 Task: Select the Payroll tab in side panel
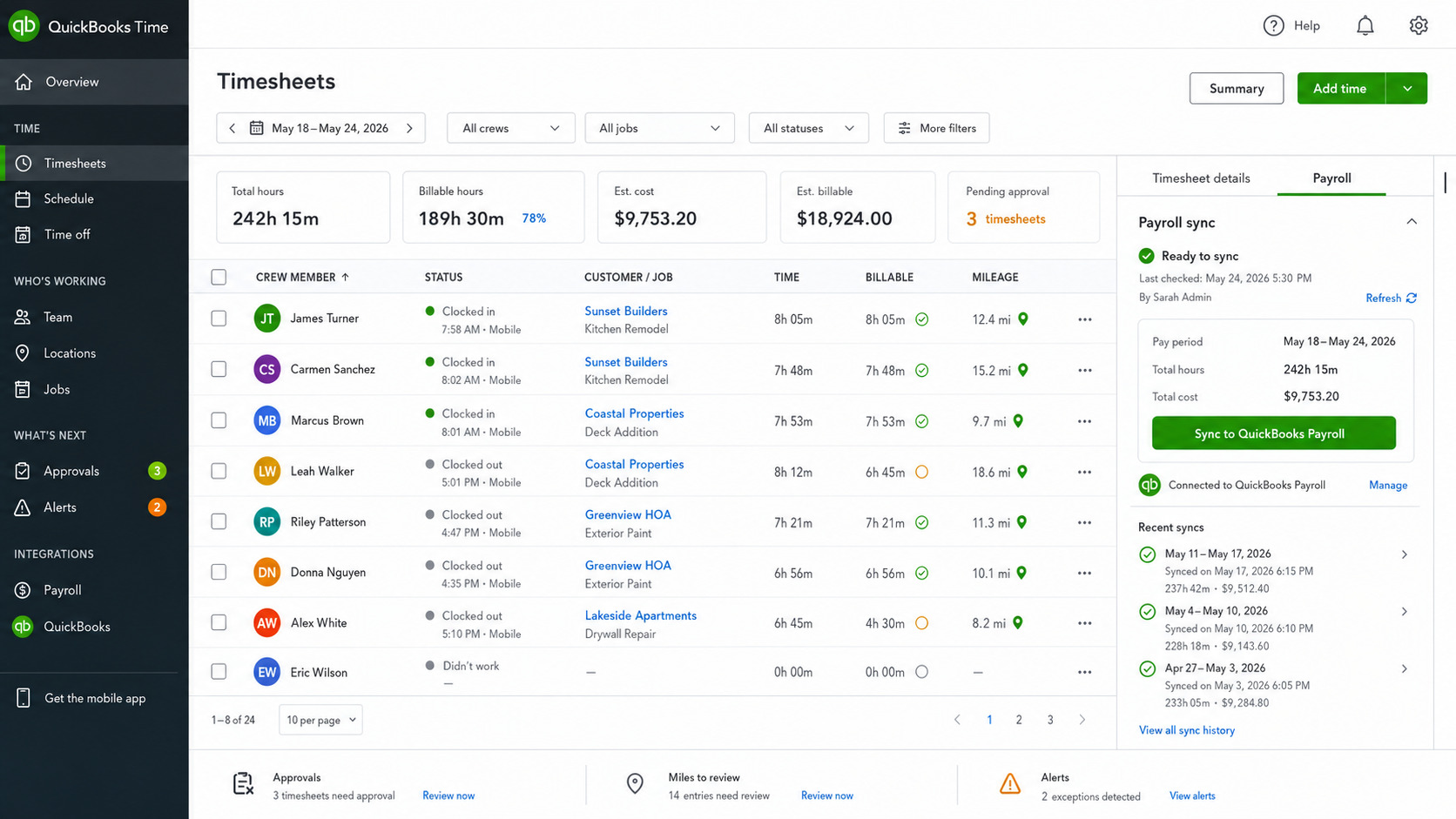[x=1331, y=178]
